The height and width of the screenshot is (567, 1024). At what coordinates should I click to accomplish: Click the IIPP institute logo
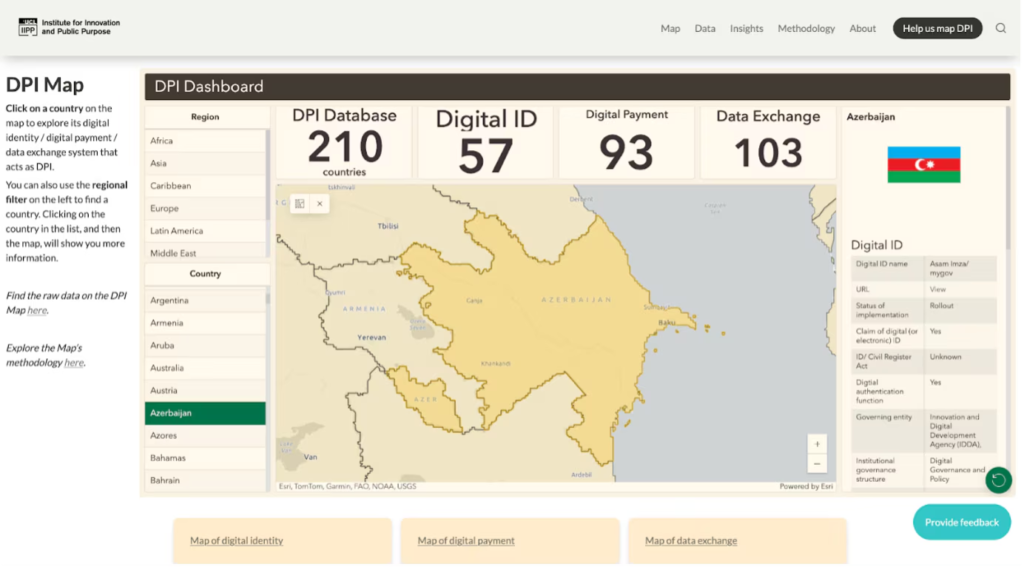tap(69, 27)
